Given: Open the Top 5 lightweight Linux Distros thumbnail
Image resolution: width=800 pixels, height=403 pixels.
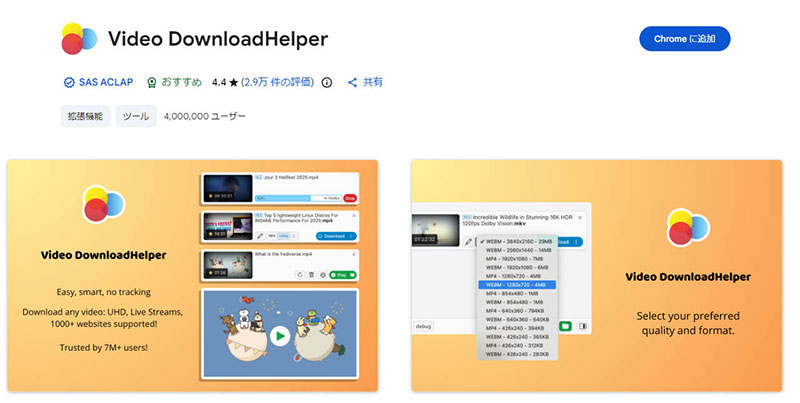Looking at the screenshot, I should tap(228, 226).
